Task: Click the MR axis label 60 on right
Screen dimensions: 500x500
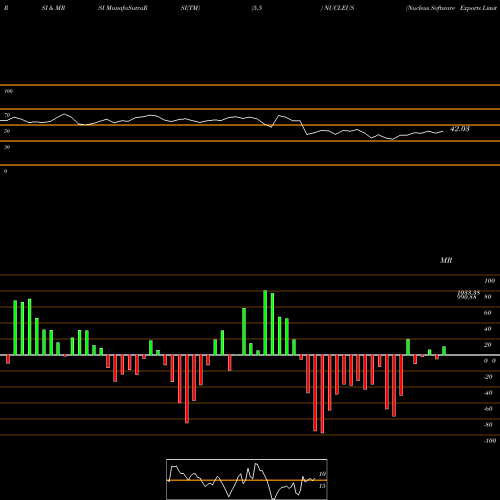Action: [x=488, y=313]
